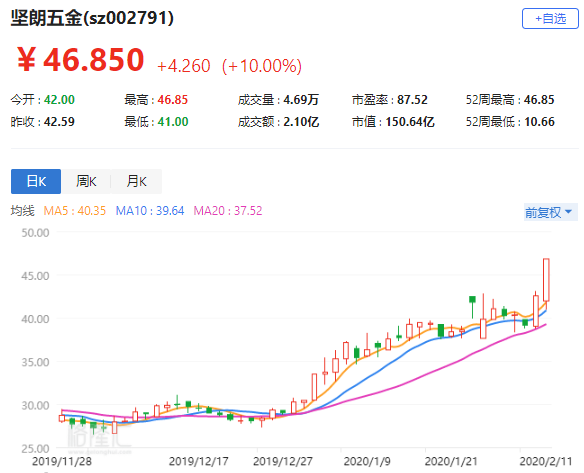The image size is (584, 473).
Task: Click the current price ¥46.850
Action: click(x=80, y=60)
